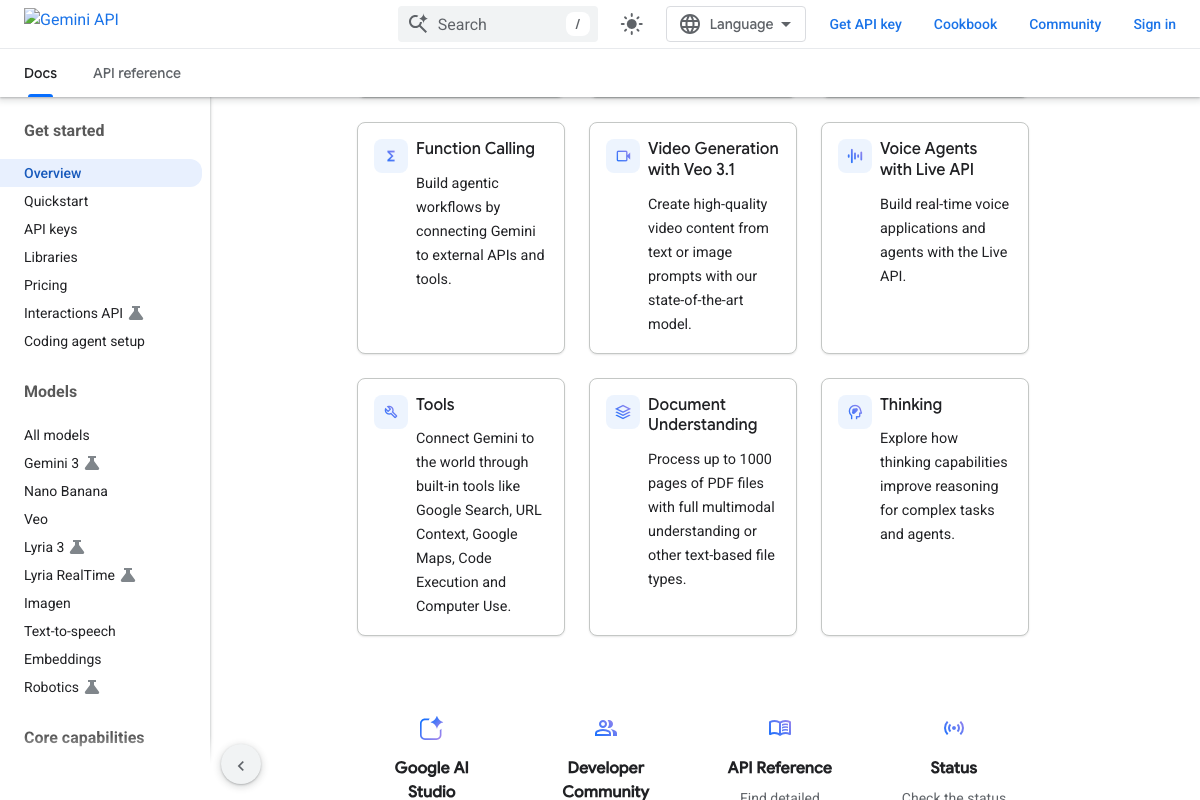Open Imagen sidebar page
Image resolution: width=1200 pixels, height=800 pixels.
(x=47, y=603)
